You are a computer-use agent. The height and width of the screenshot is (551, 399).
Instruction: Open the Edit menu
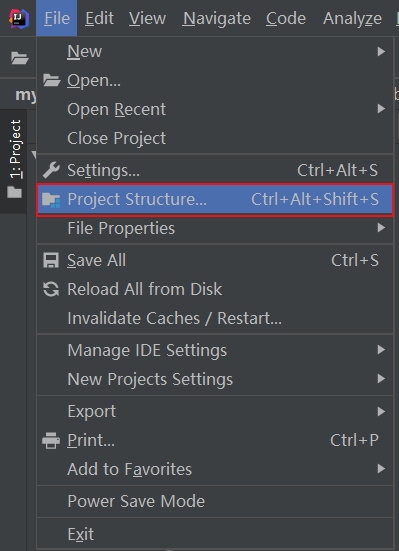pyautogui.click(x=99, y=18)
